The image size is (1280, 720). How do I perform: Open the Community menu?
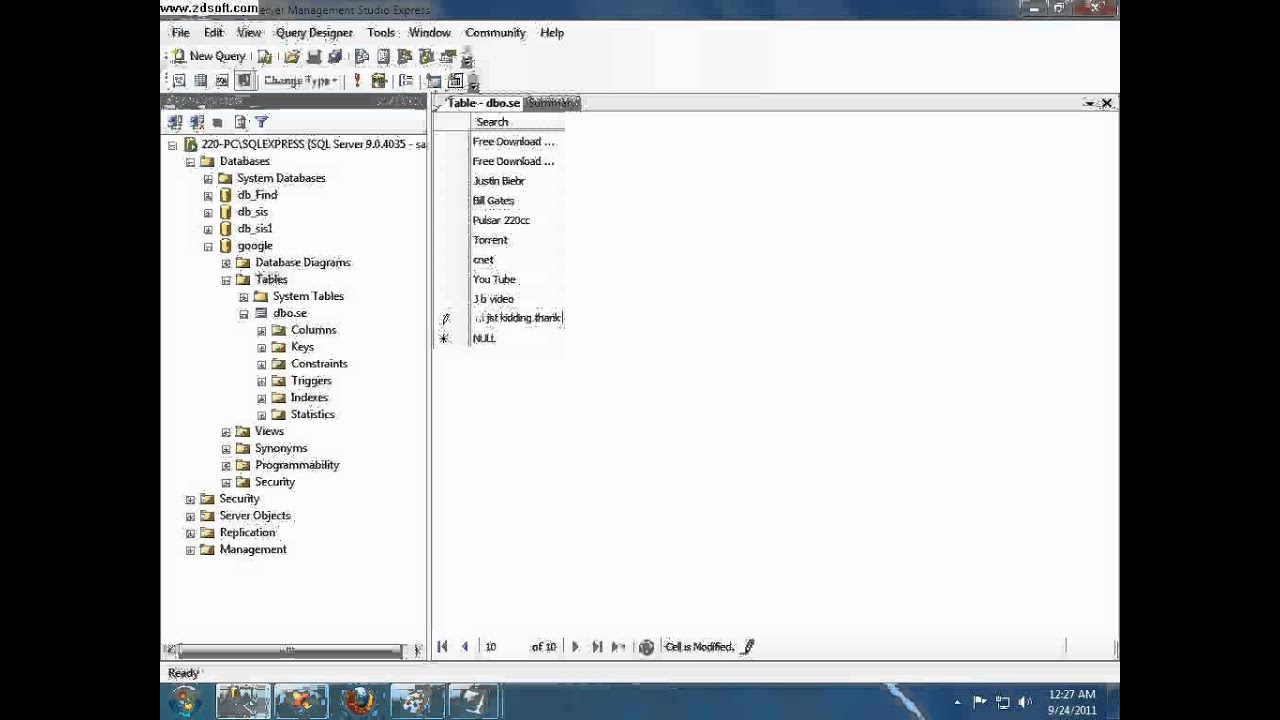(x=495, y=33)
